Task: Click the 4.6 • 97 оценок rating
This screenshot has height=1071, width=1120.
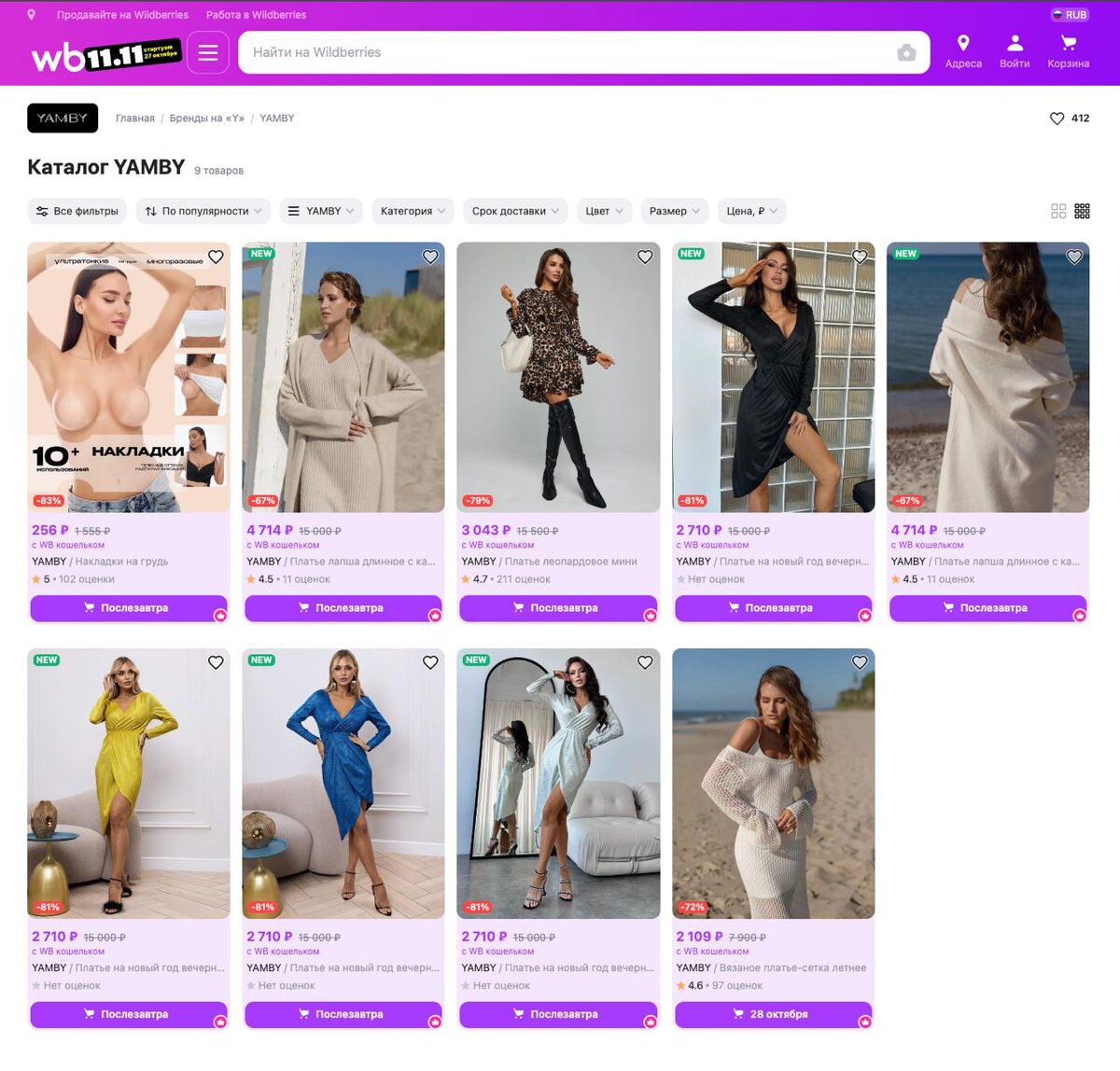Action: tap(720, 985)
